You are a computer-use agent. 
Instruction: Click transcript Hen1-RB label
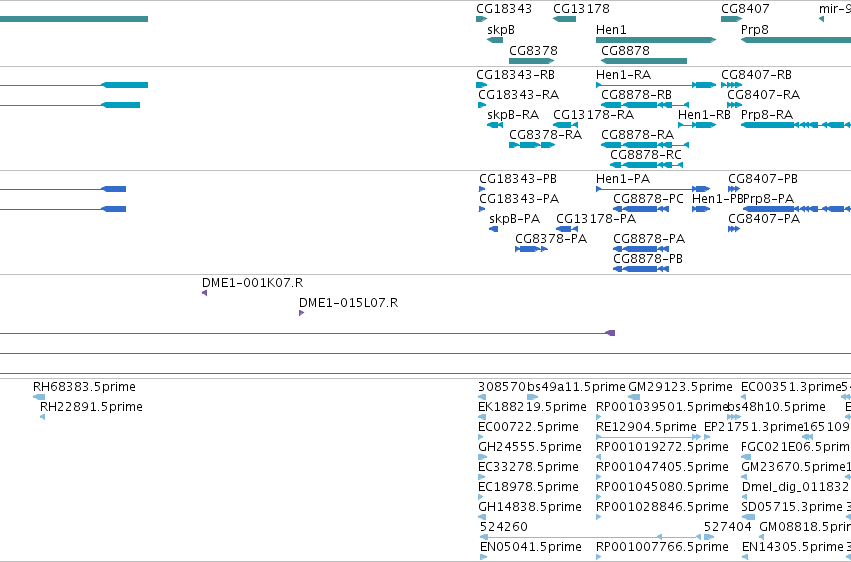point(704,114)
